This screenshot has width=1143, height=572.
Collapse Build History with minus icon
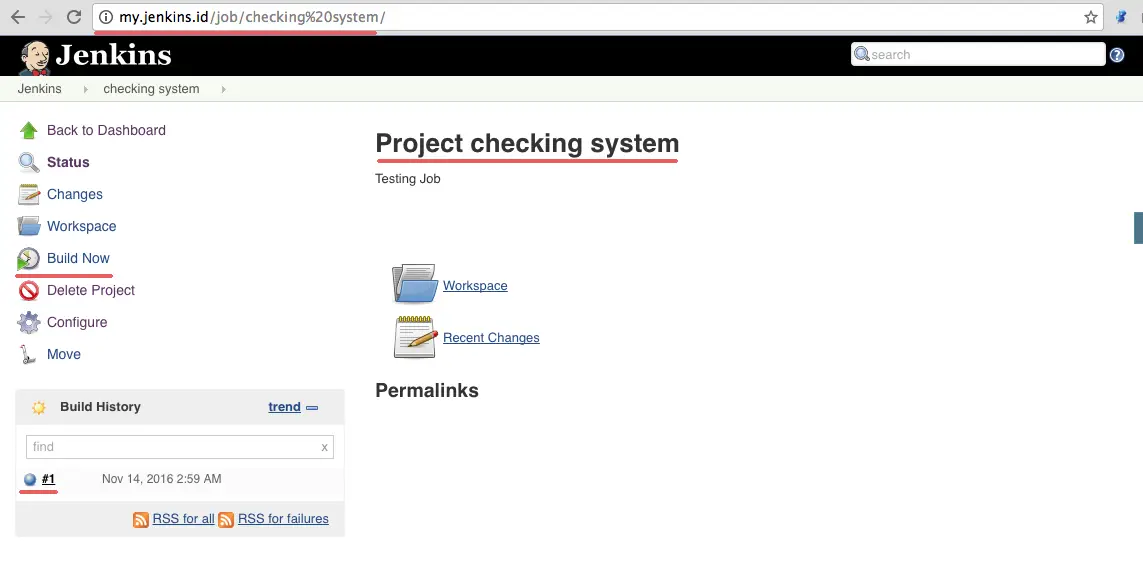click(x=312, y=407)
